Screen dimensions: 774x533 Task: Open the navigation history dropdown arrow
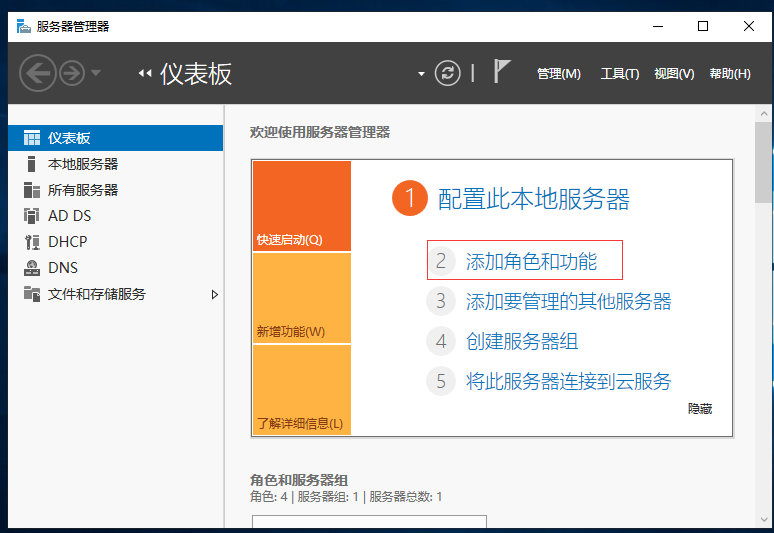pos(96,73)
